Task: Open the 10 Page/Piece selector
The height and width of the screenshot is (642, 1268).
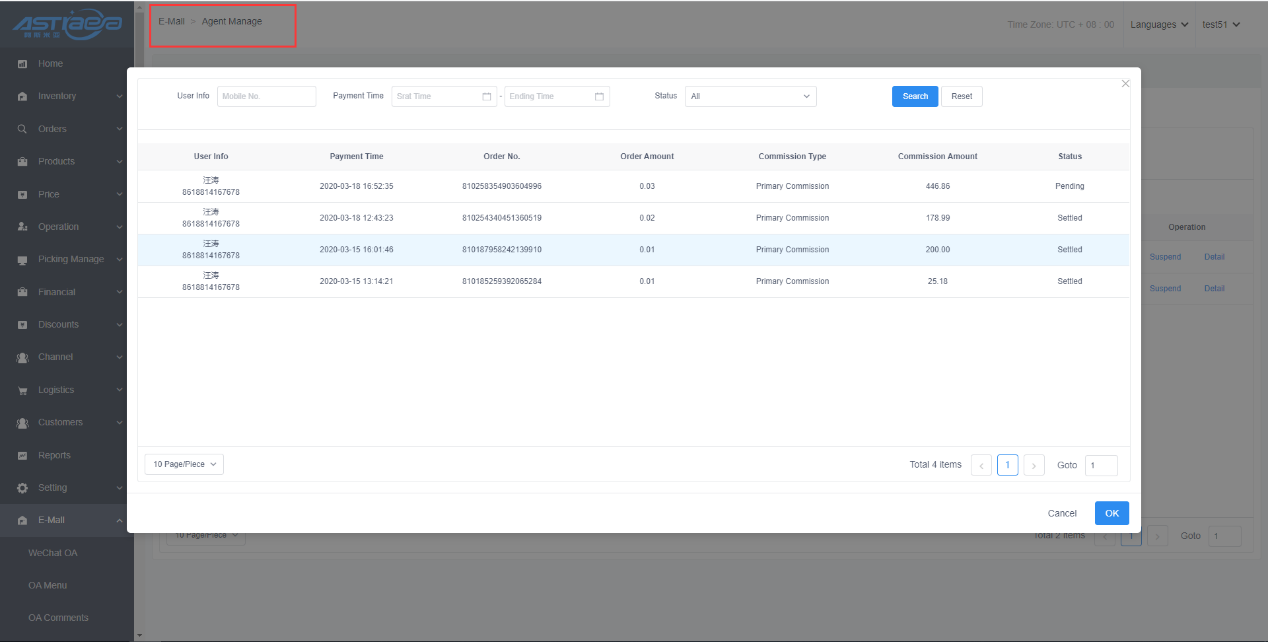Action: click(x=184, y=465)
